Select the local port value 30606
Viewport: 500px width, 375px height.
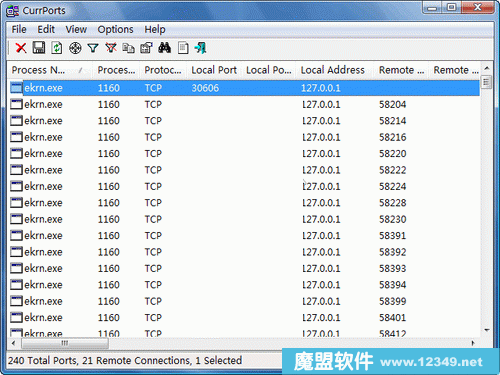tap(205, 88)
